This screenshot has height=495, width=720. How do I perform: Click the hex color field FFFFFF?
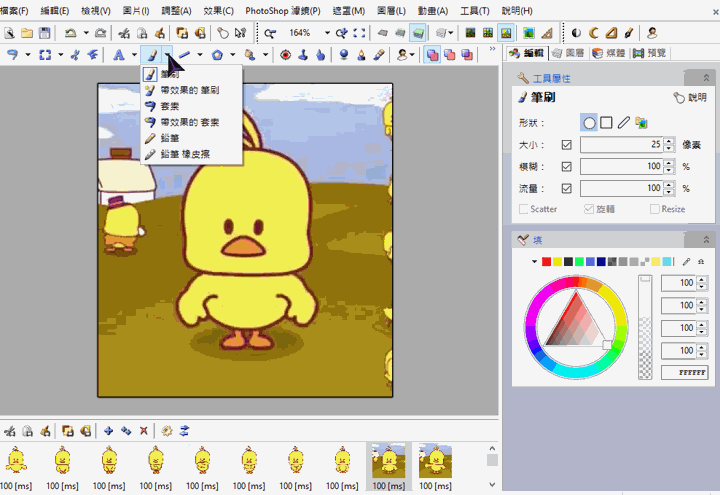tap(684, 372)
